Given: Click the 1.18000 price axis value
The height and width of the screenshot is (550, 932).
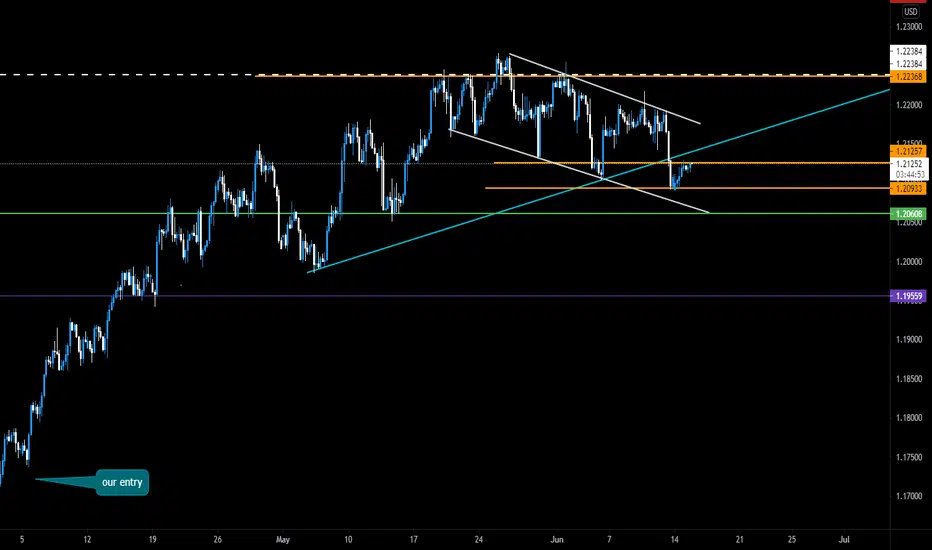Looking at the screenshot, I should click(x=909, y=418).
